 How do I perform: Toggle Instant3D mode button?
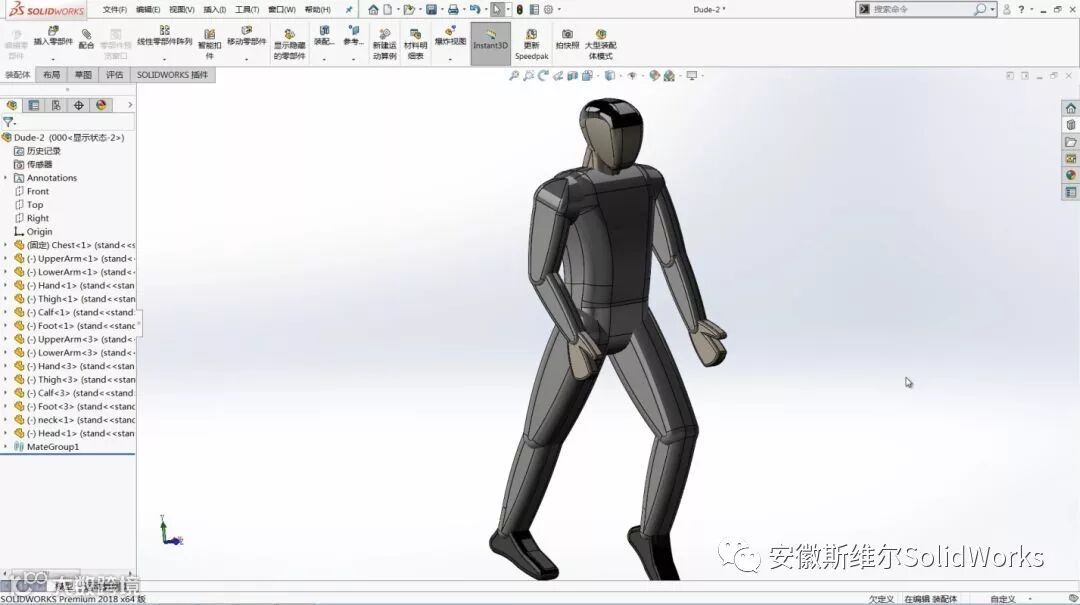click(x=490, y=43)
